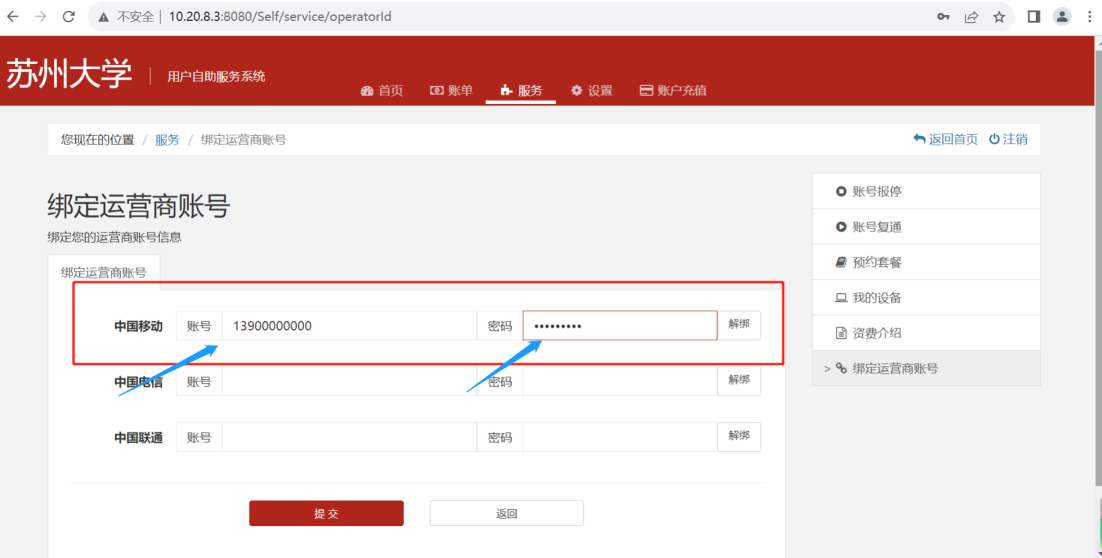Click the saved password key icon
1102x558 pixels.
pyautogui.click(x=943, y=17)
